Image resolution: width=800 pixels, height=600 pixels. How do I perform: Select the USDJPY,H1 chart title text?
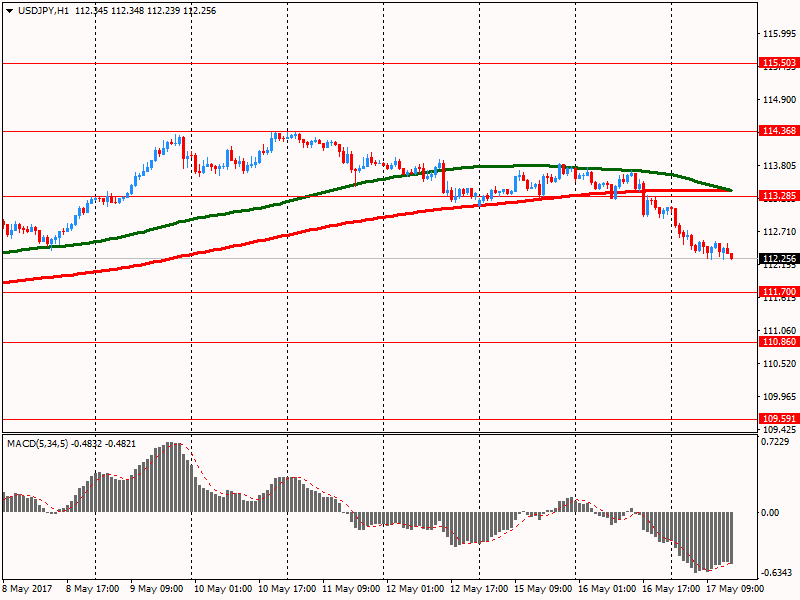click(x=43, y=11)
